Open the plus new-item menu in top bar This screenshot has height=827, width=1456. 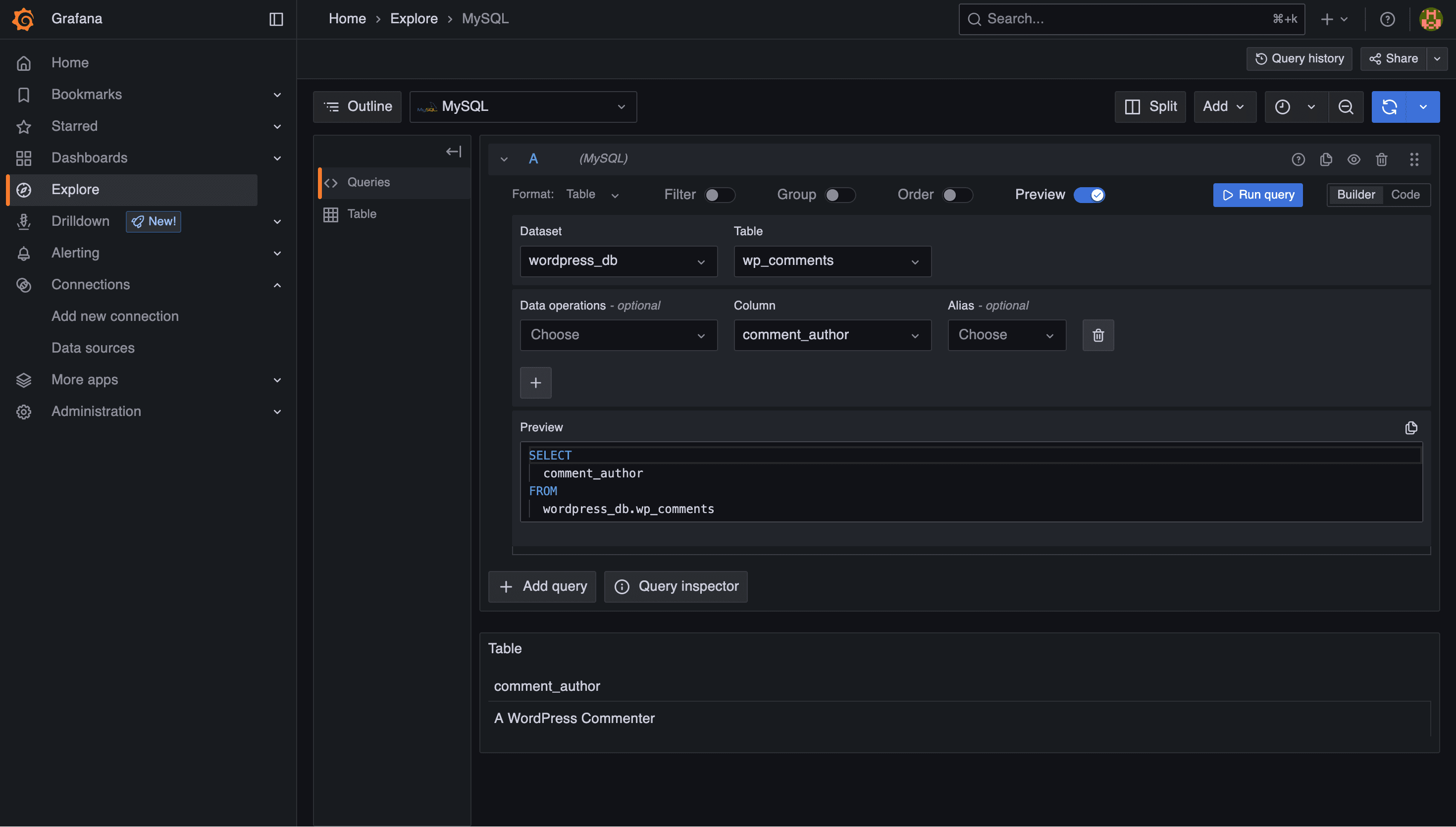1334,19
